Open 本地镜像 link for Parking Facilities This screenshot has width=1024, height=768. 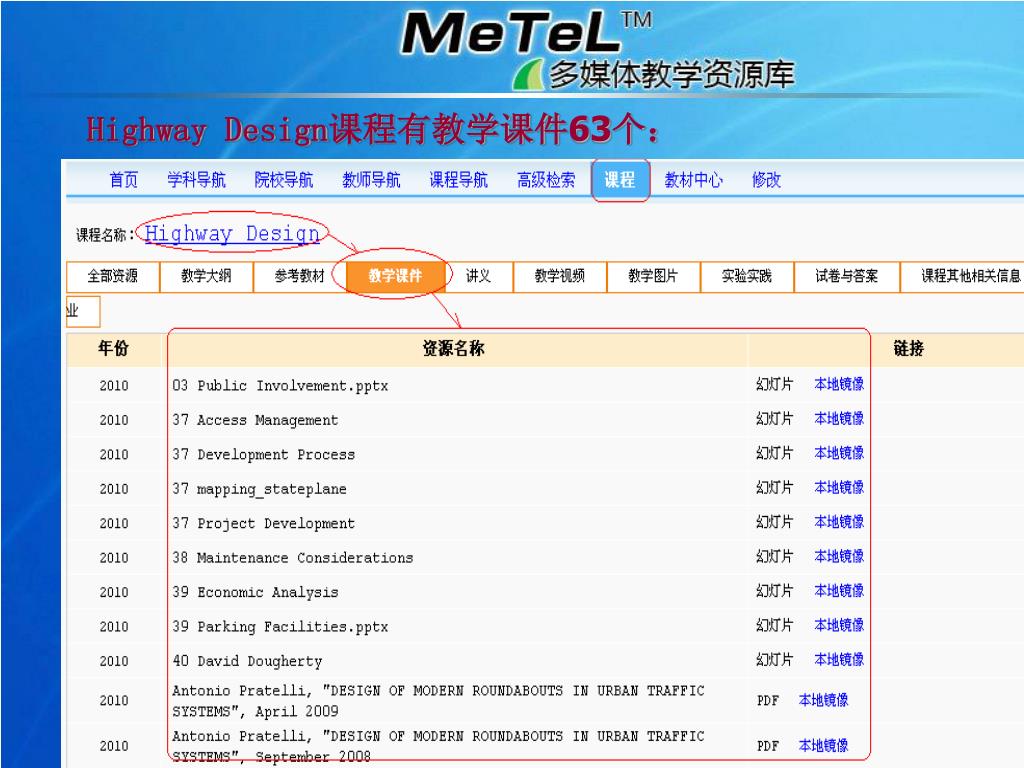[839, 626]
